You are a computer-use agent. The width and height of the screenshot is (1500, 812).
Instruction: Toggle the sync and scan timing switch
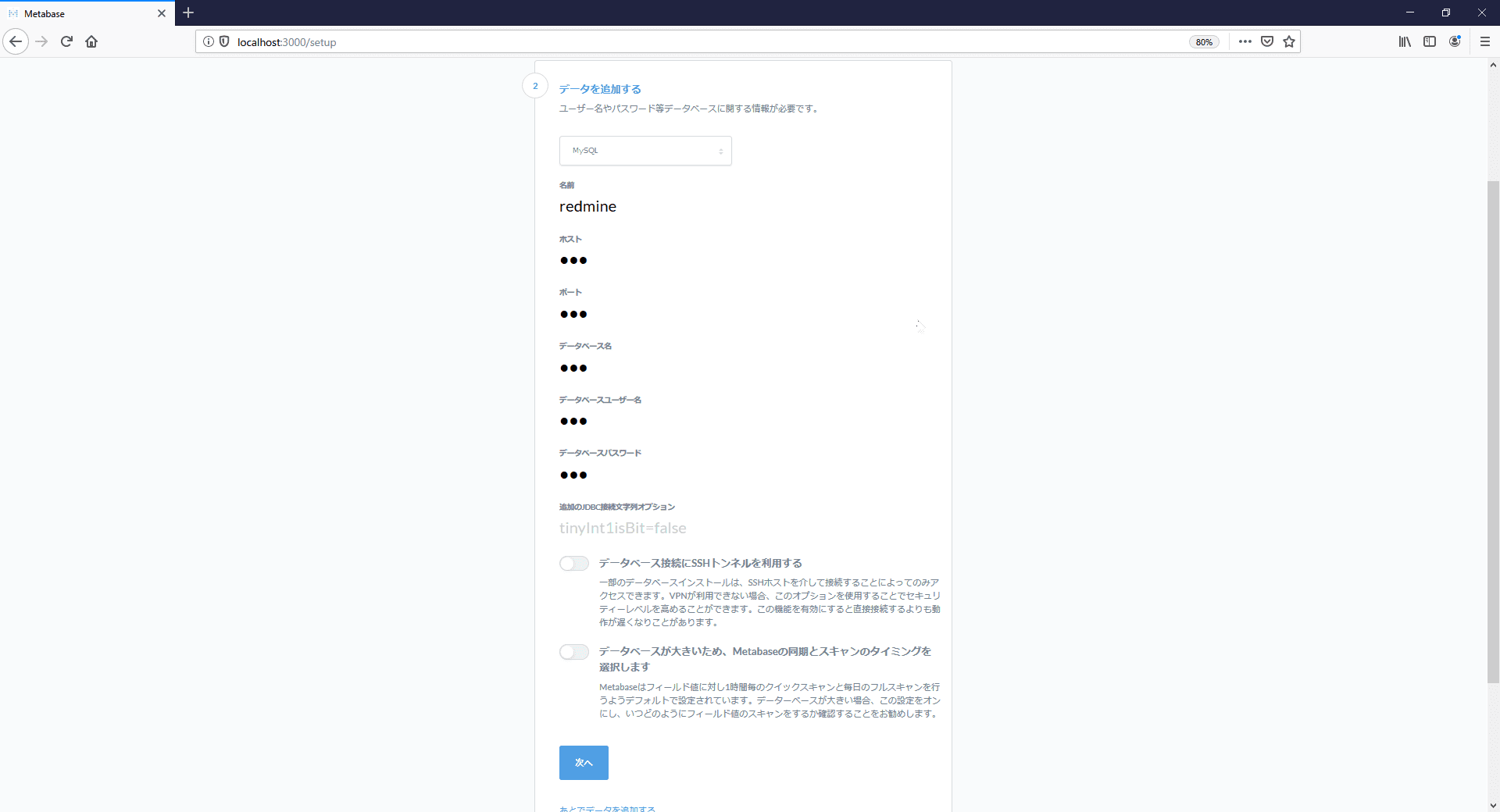tap(574, 652)
